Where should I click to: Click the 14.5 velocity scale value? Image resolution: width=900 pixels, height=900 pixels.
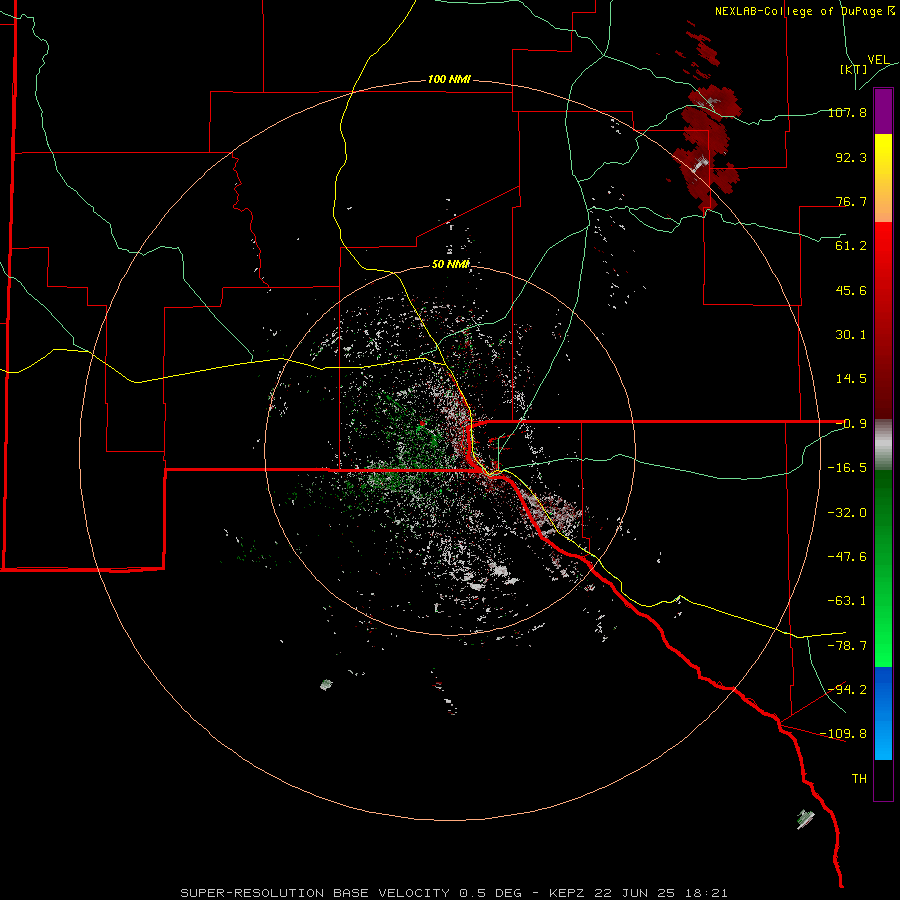851,379
